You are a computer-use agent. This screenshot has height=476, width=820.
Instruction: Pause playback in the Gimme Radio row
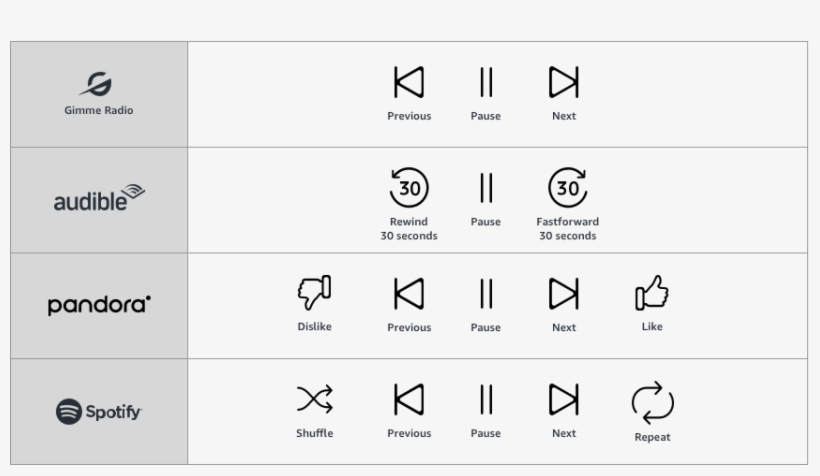click(x=486, y=82)
